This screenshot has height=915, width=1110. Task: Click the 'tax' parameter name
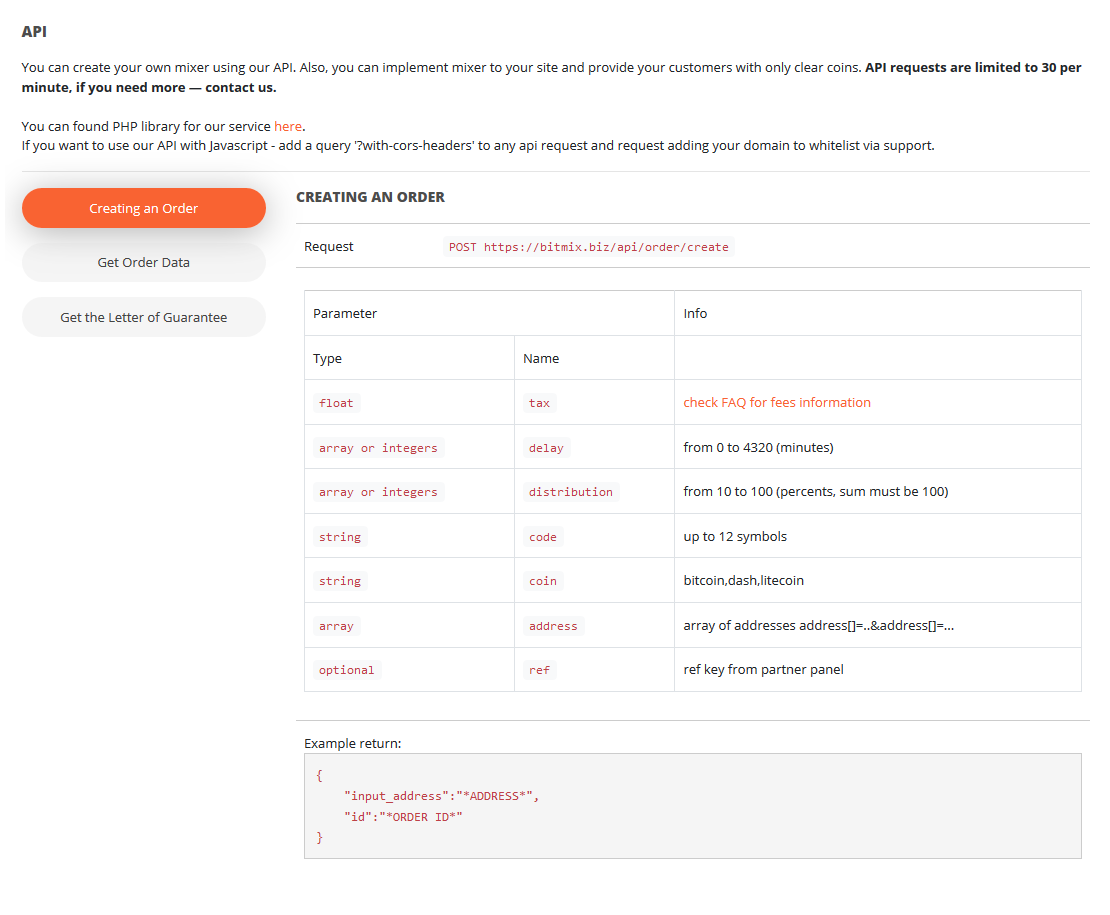(539, 403)
